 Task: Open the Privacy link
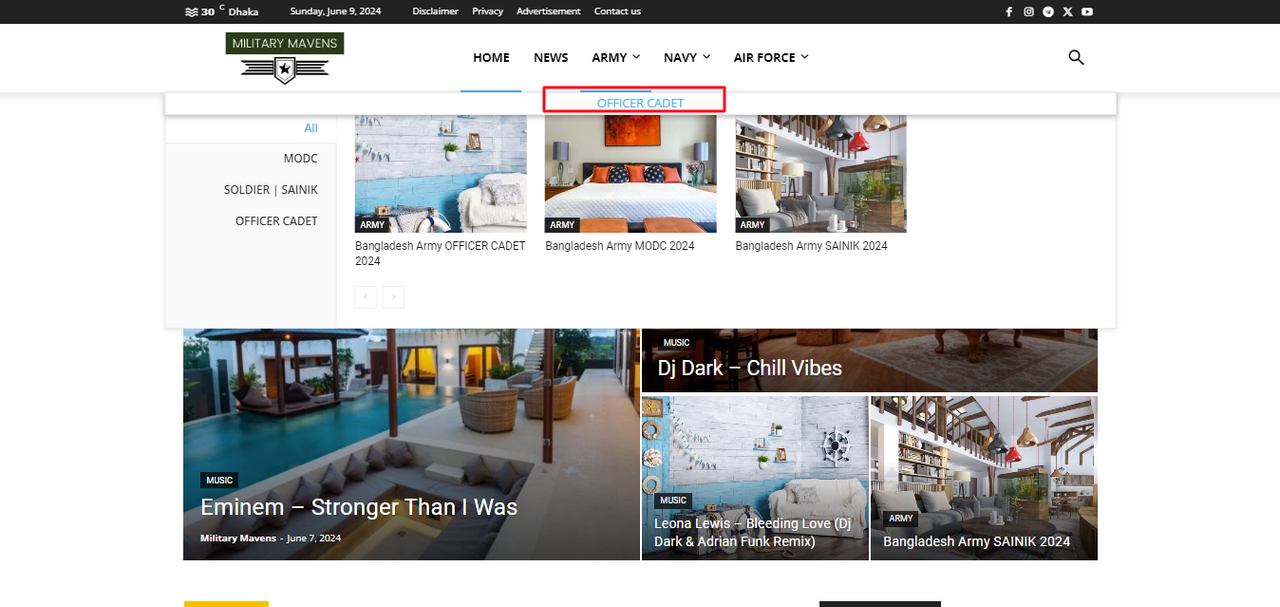[x=488, y=11]
